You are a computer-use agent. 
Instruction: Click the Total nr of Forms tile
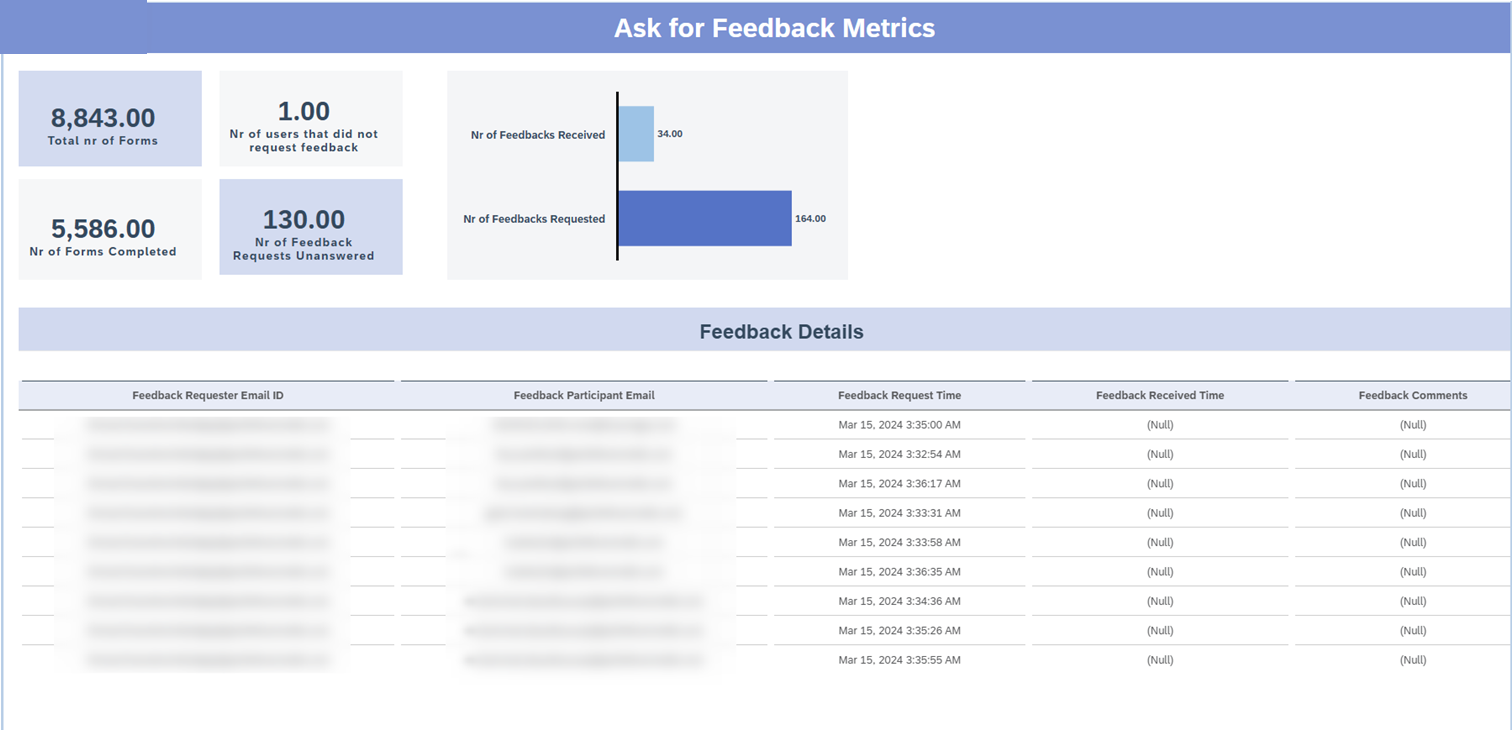[110, 119]
